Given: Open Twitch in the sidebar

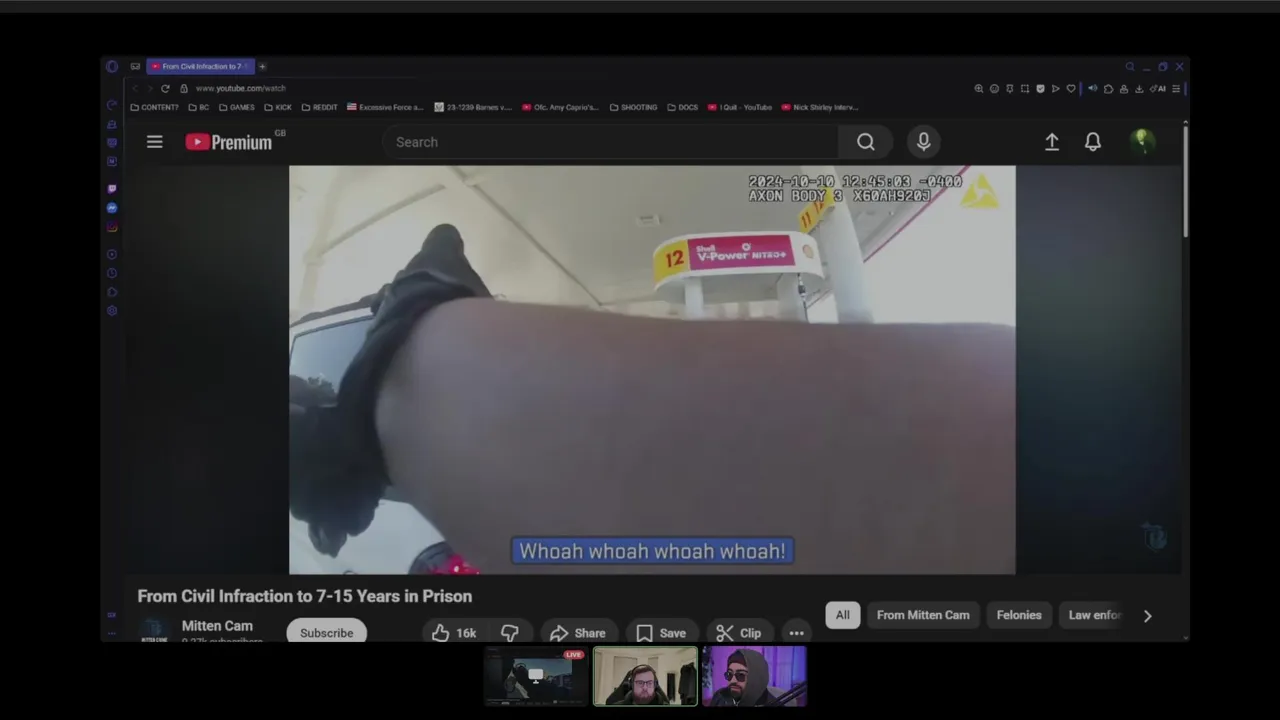Looking at the screenshot, I should click(x=112, y=188).
